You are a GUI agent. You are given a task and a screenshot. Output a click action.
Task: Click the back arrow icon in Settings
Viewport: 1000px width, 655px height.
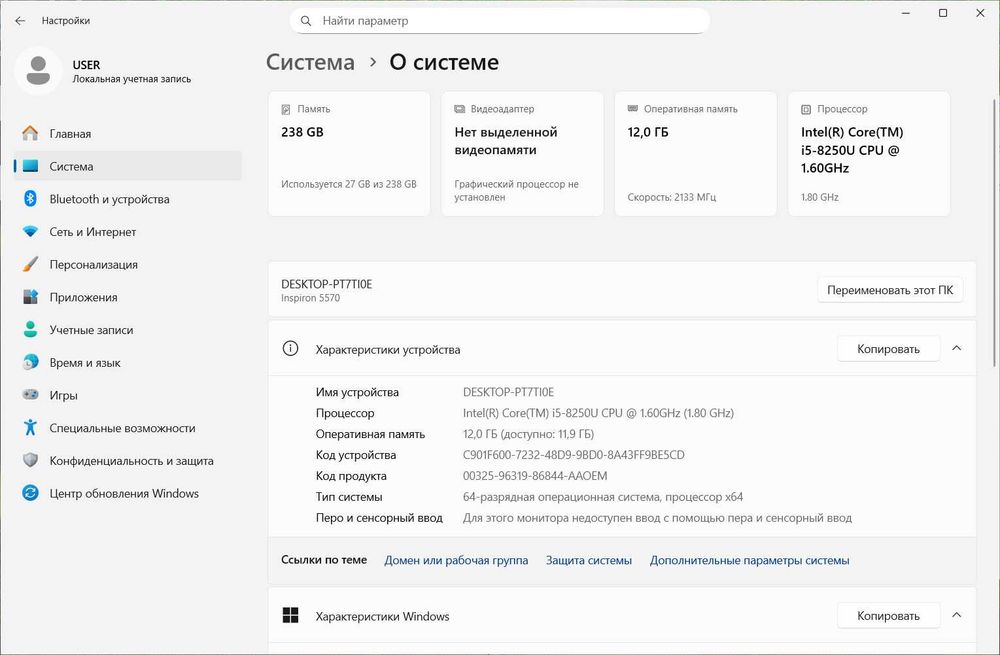tap(20, 20)
